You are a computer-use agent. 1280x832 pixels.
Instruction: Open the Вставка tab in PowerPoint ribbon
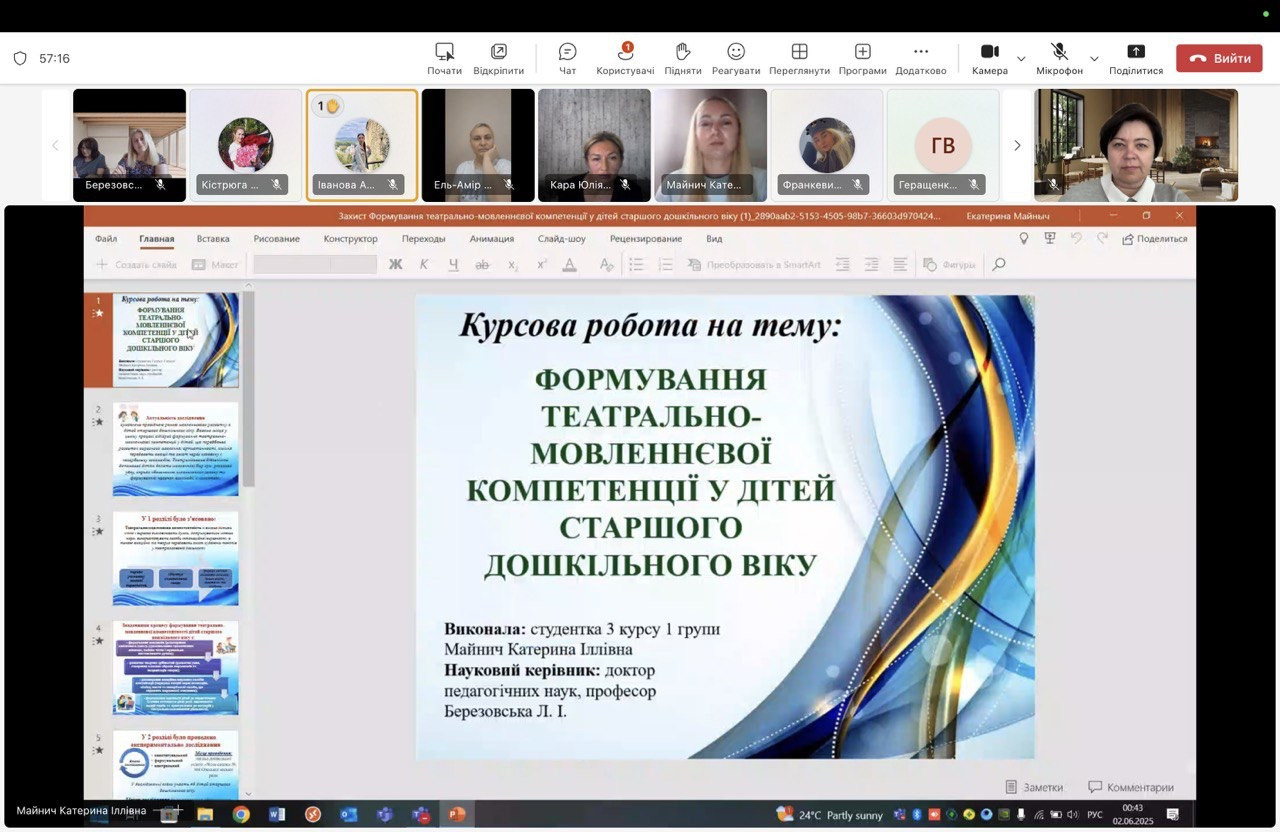213,239
